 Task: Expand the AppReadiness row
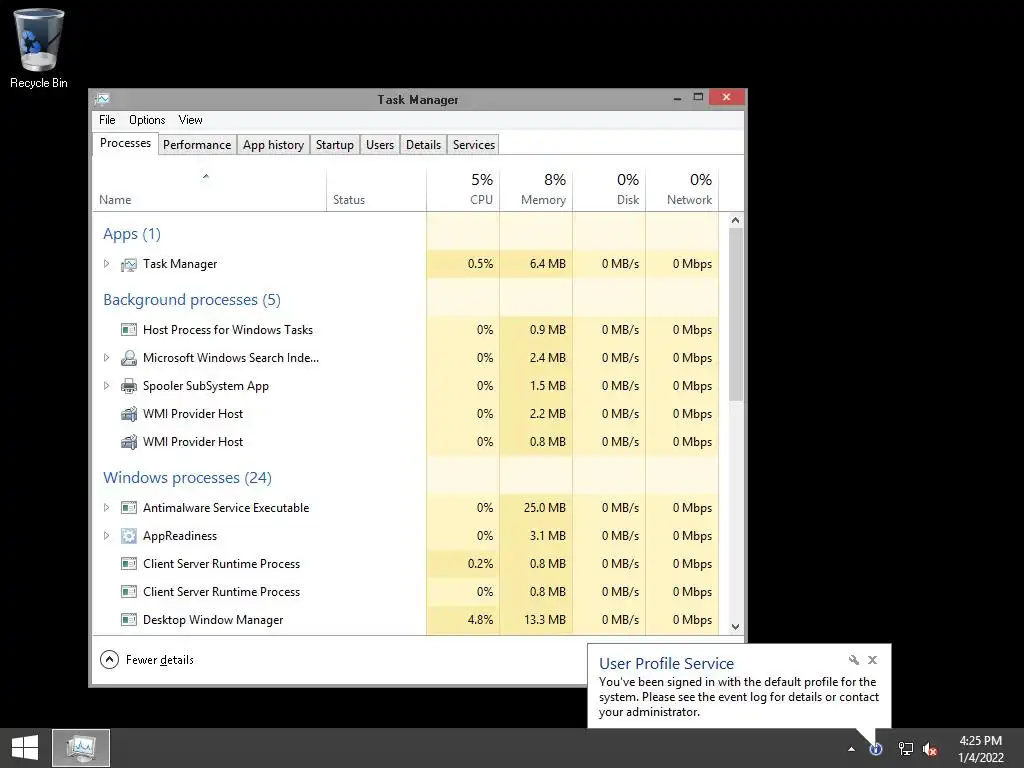point(106,536)
